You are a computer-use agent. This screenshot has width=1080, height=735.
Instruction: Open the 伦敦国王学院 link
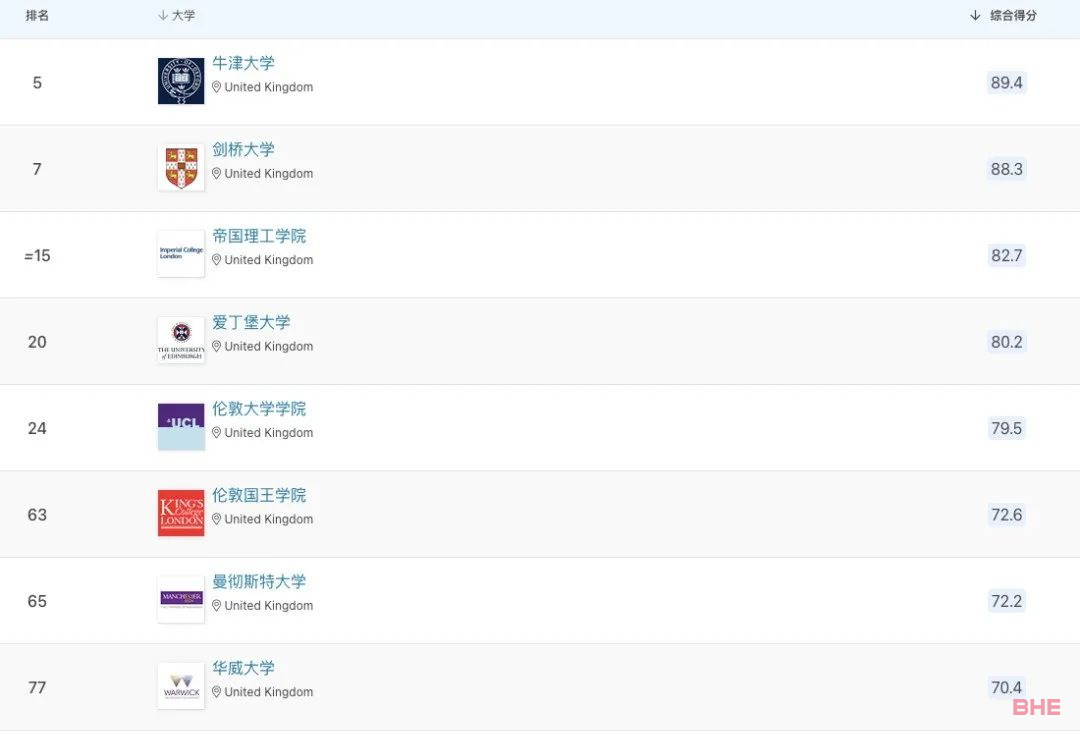coord(259,495)
